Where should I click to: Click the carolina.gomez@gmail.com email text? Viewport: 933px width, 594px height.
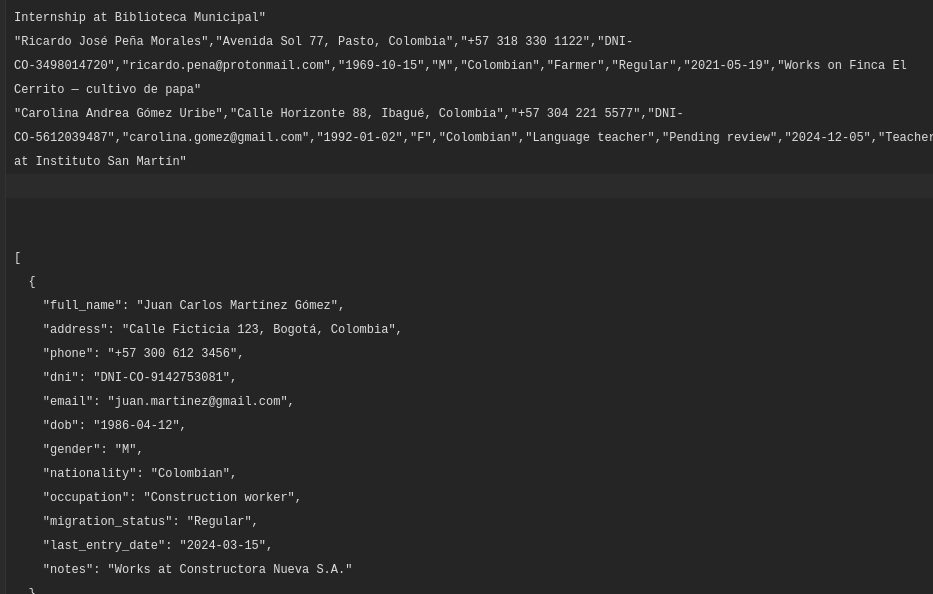point(215,138)
